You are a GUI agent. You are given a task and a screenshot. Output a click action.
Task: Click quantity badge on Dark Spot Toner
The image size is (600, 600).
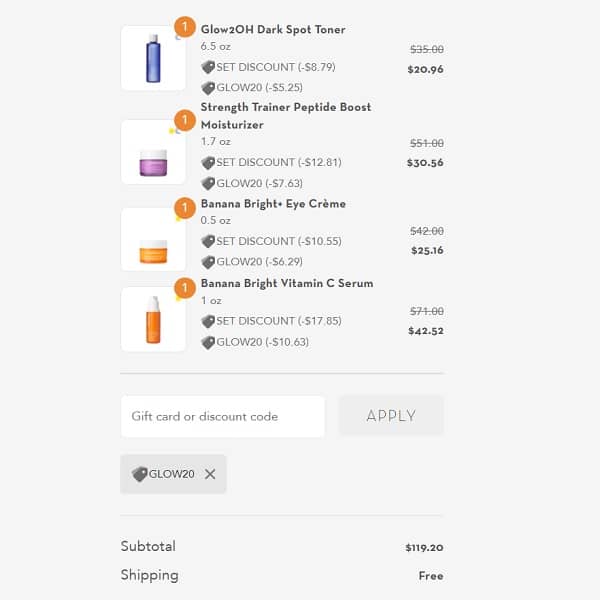[185, 27]
